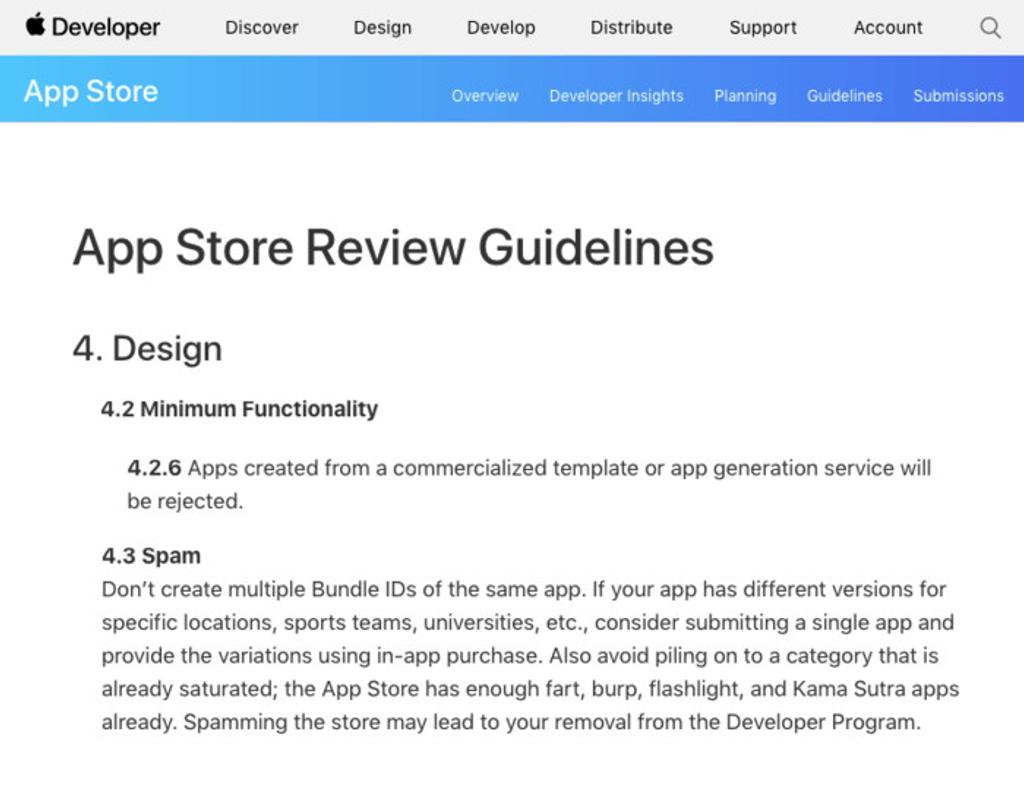This screenshot has height=799, width=1024.
Task: Open the Design menu
Action: click(x=382, y=28)
